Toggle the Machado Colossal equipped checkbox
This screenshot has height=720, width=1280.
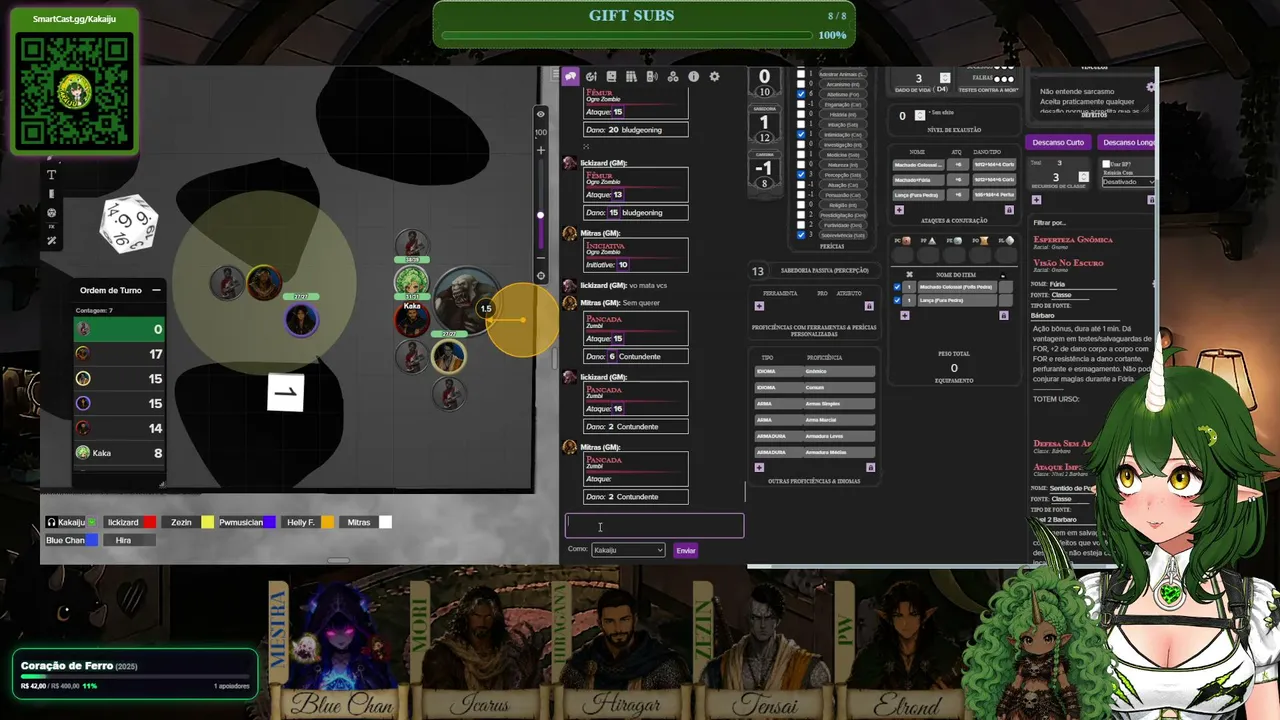(x=897, y=287)
